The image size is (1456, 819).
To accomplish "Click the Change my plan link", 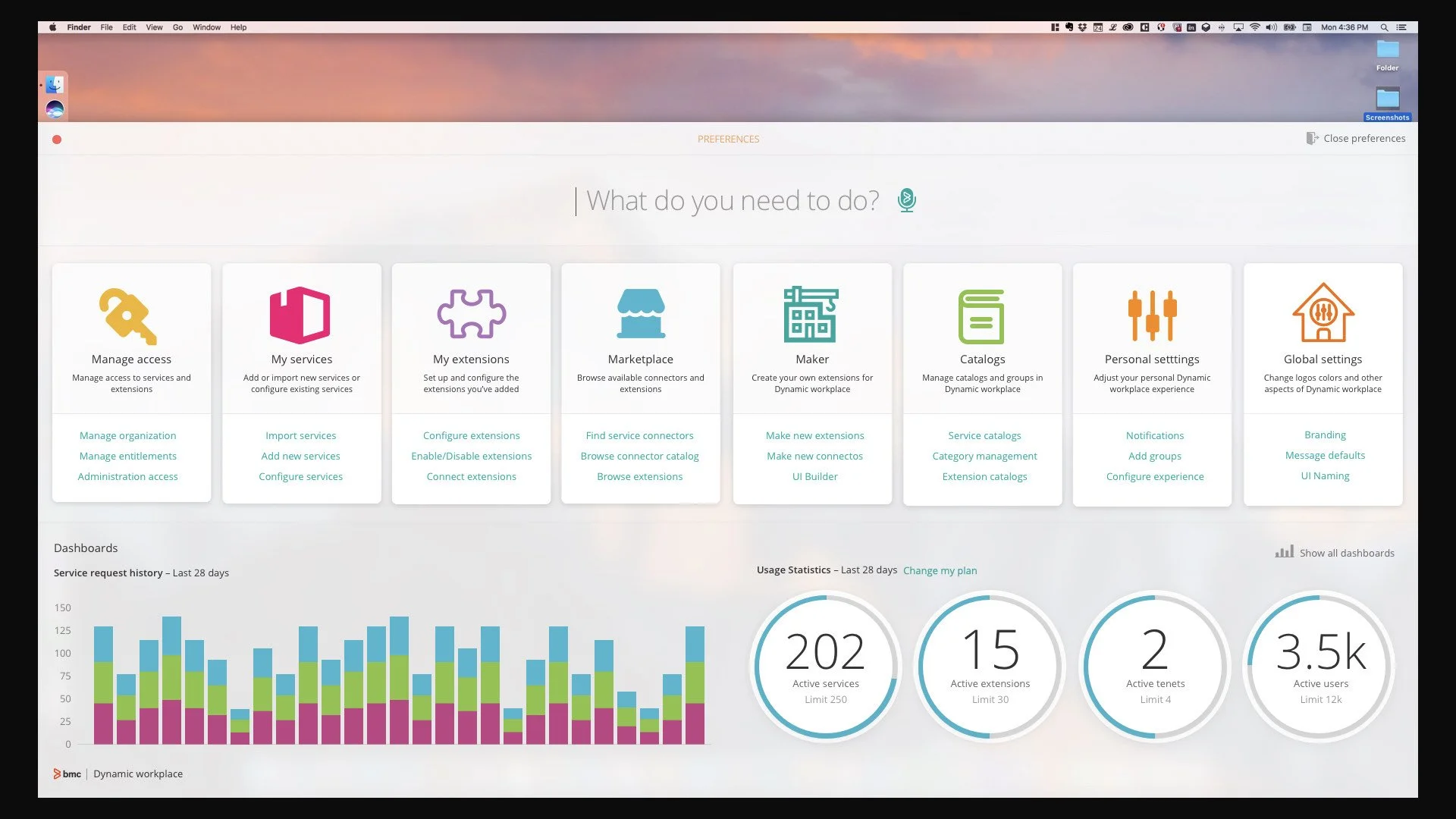I will (940, 570).
